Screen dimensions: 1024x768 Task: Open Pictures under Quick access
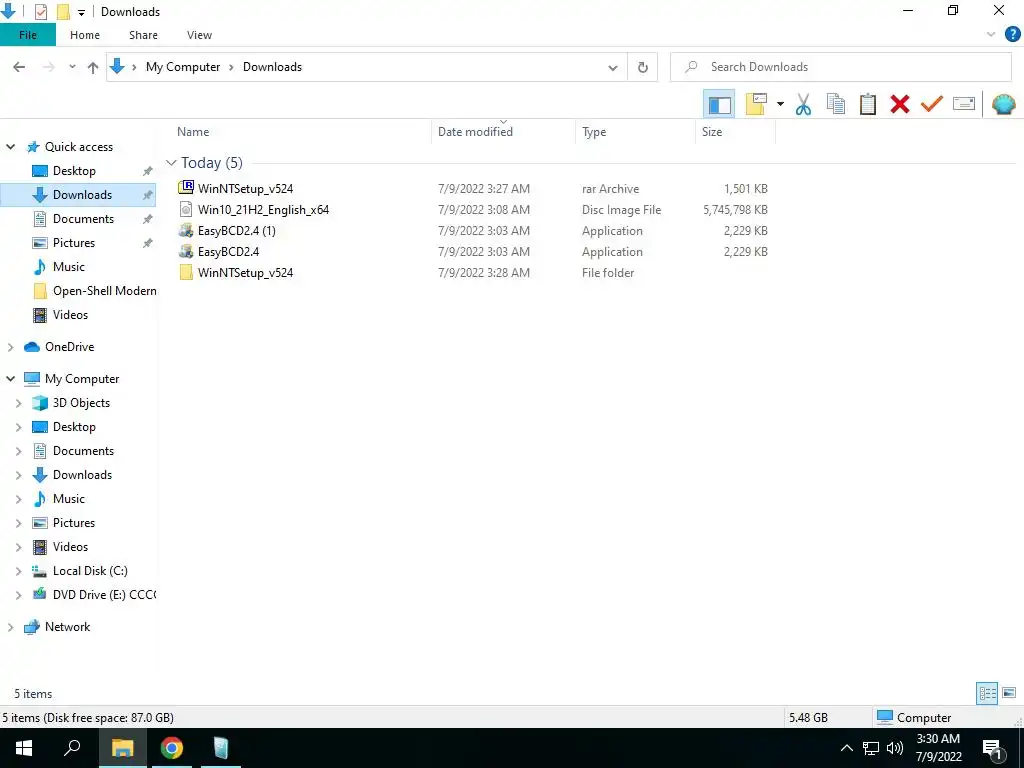click(x=74, y=243)
